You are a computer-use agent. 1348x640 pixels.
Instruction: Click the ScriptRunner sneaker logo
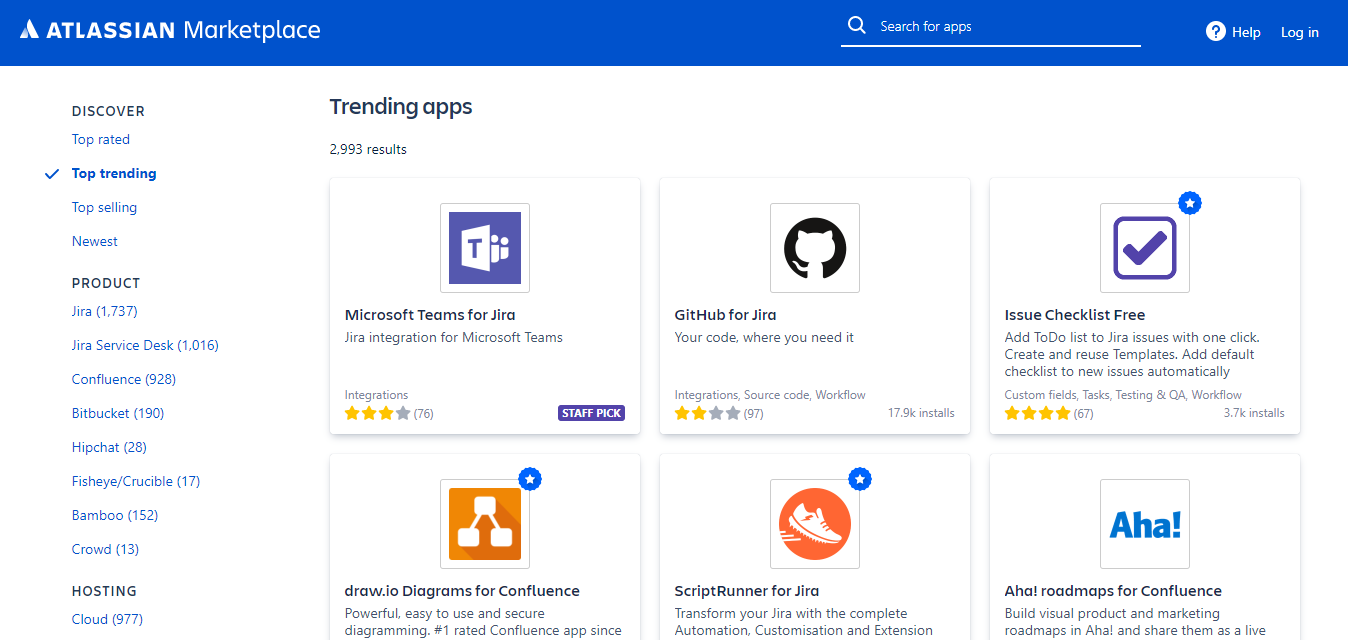pos(814,524)
